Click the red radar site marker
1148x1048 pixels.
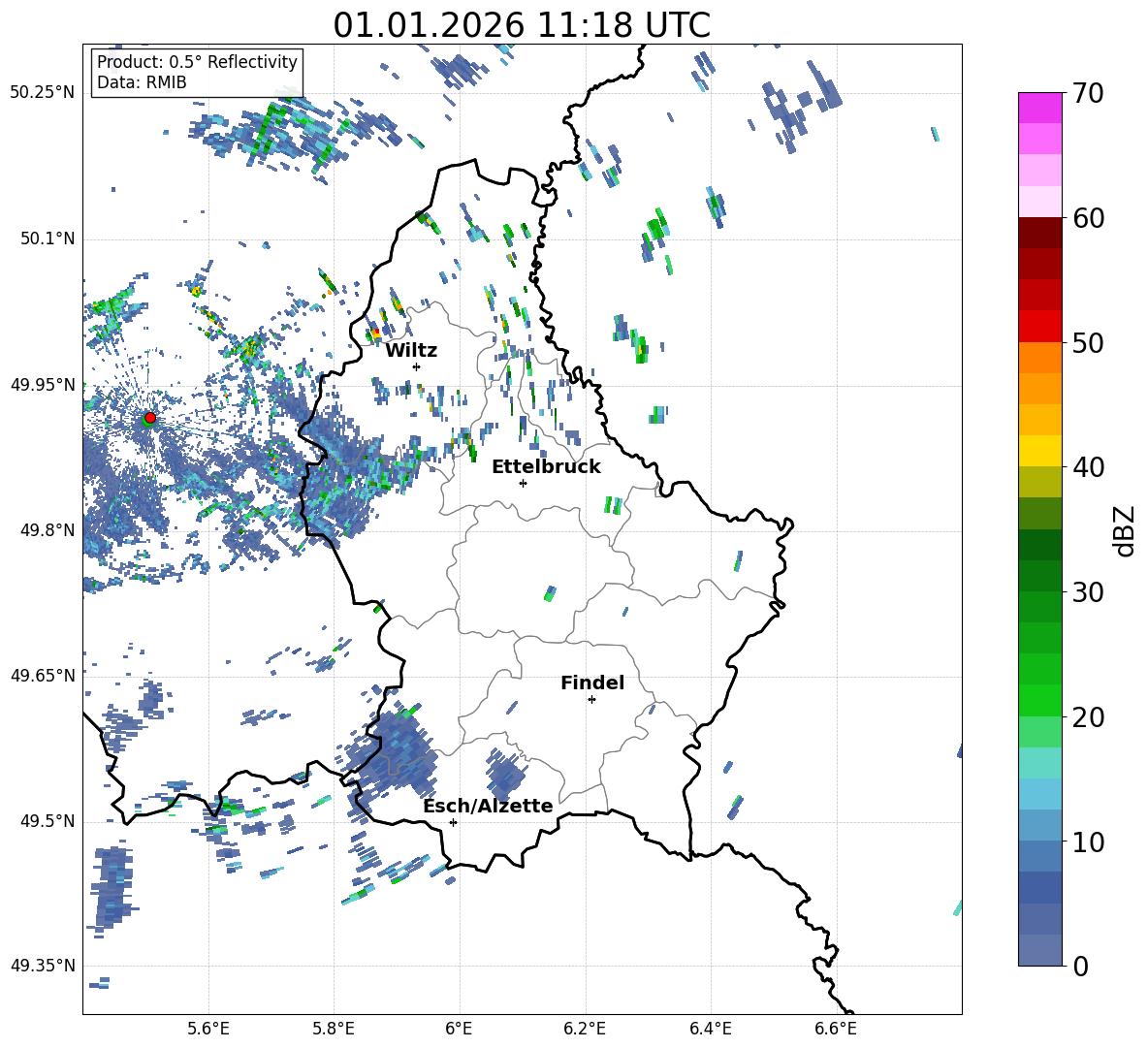(x=150, y=418)
